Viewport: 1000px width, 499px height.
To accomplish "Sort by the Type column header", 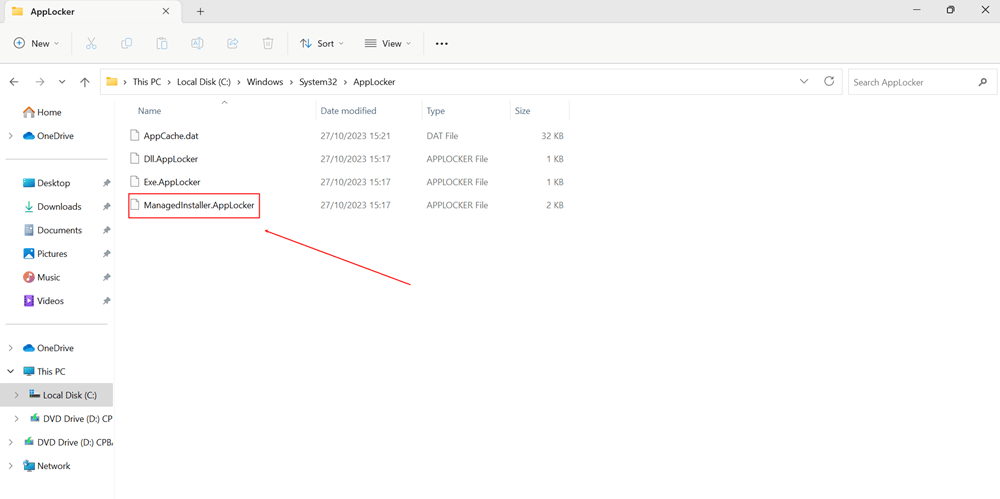I will [x=436, y=111].
